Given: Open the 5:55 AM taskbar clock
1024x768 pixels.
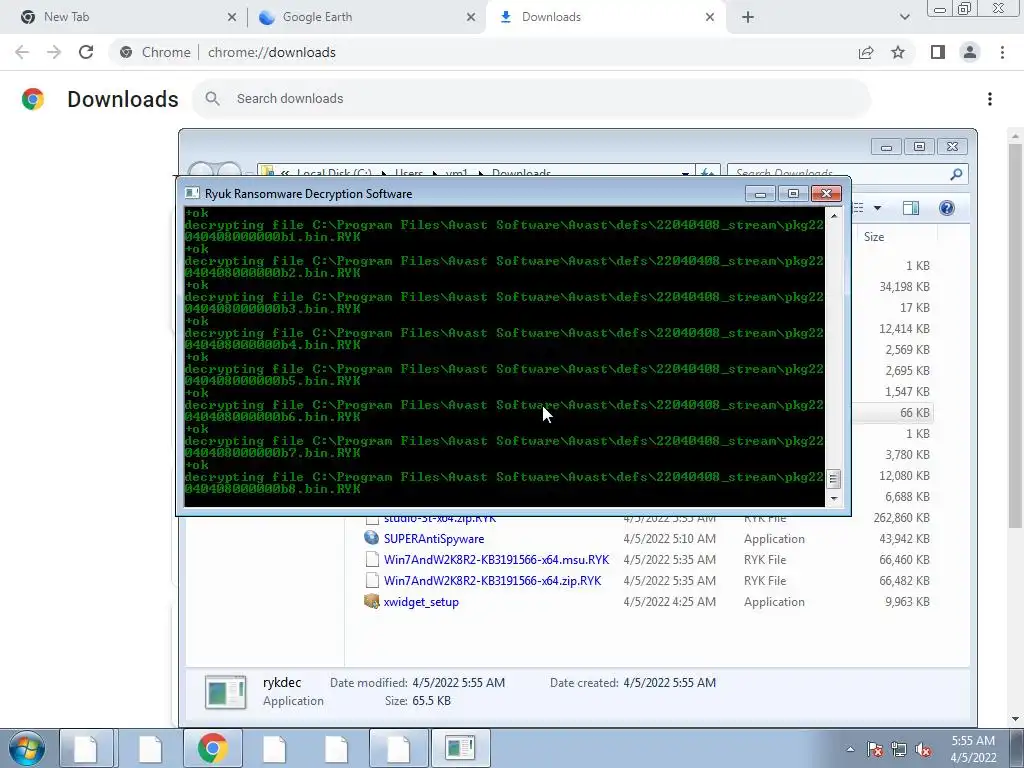Looking at the screenshot, I should (x=973, y=749).
